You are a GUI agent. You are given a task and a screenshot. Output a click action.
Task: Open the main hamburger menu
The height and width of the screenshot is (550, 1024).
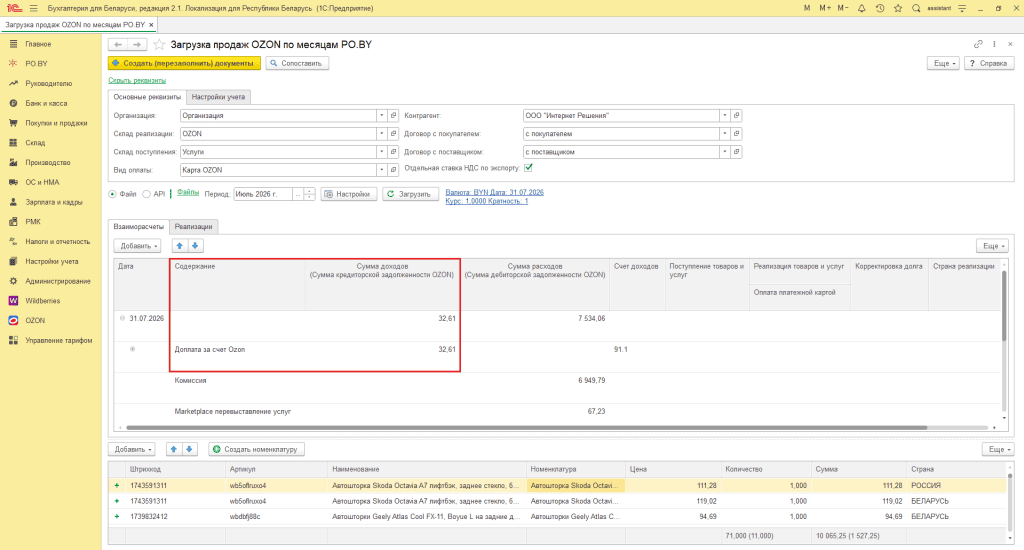(x=33, y=8)
